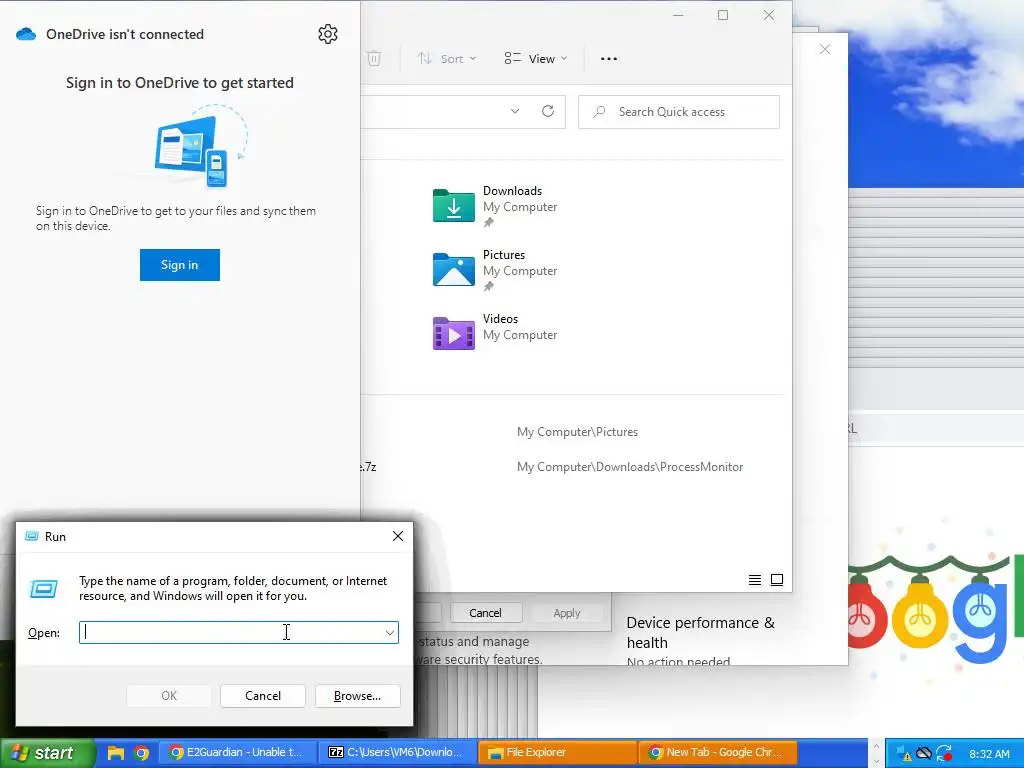The height and width of the screenshot is (768, 1024).
Task: Select the My Computer\Downloads\ProcessMonitor entry
Action: click(x=630, y=467)
